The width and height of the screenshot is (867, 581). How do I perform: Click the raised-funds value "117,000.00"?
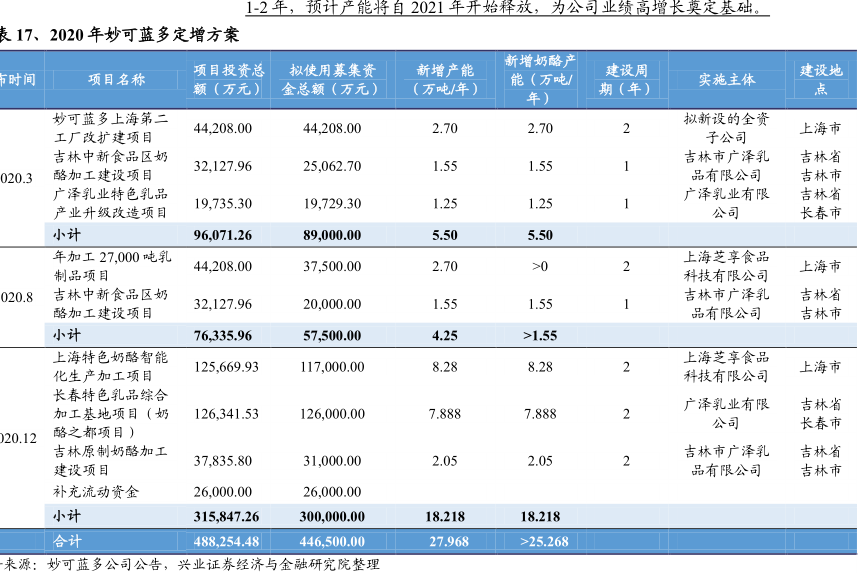click(332, 367)
